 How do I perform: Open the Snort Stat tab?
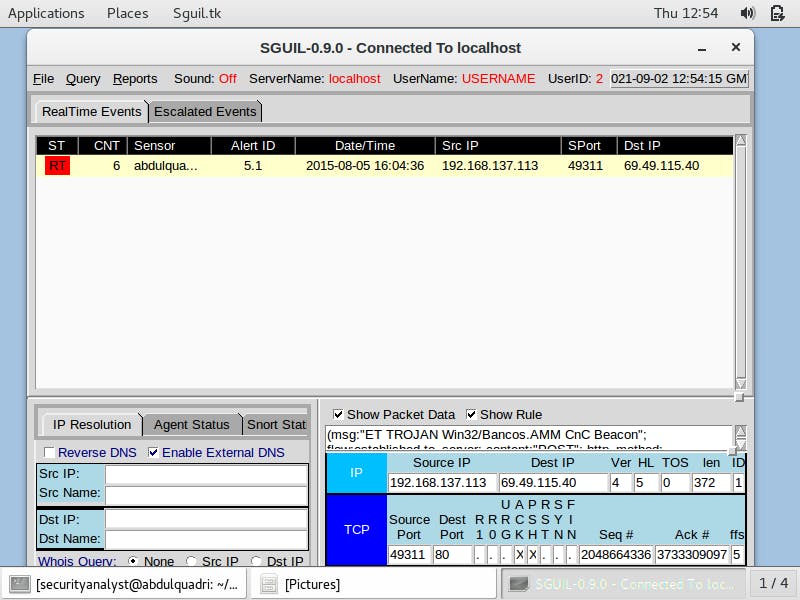point(276,424)
